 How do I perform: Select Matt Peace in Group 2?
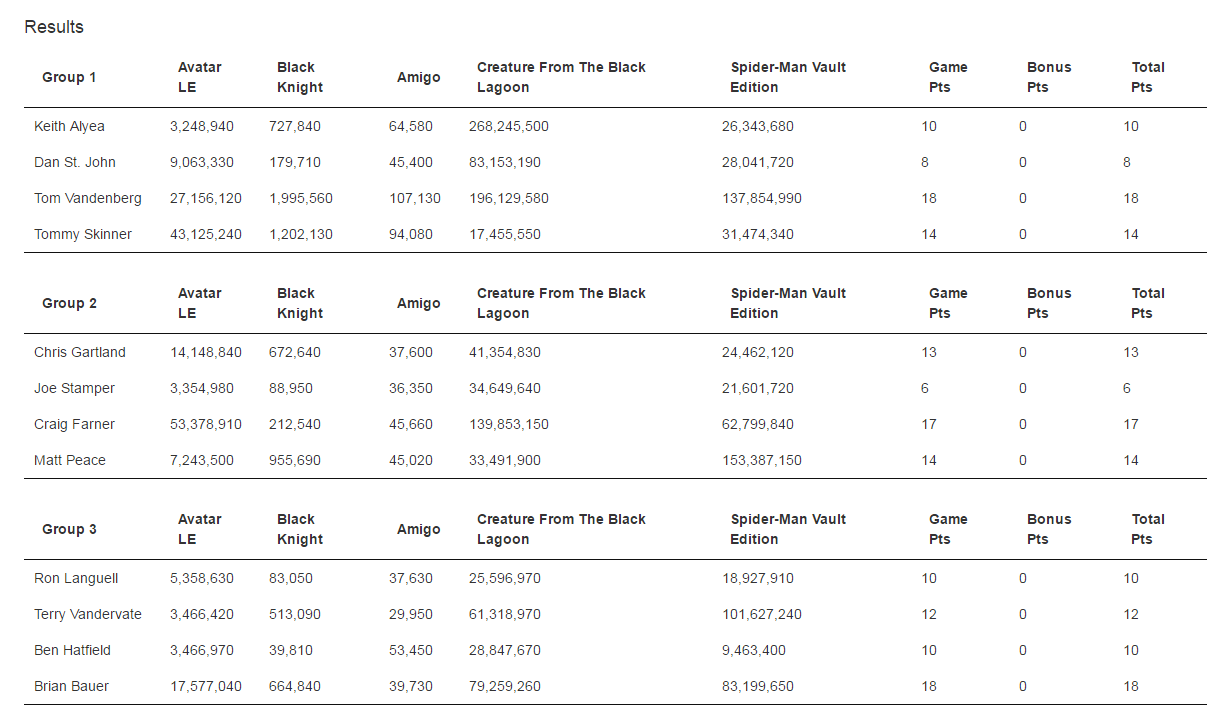(70, 461)
